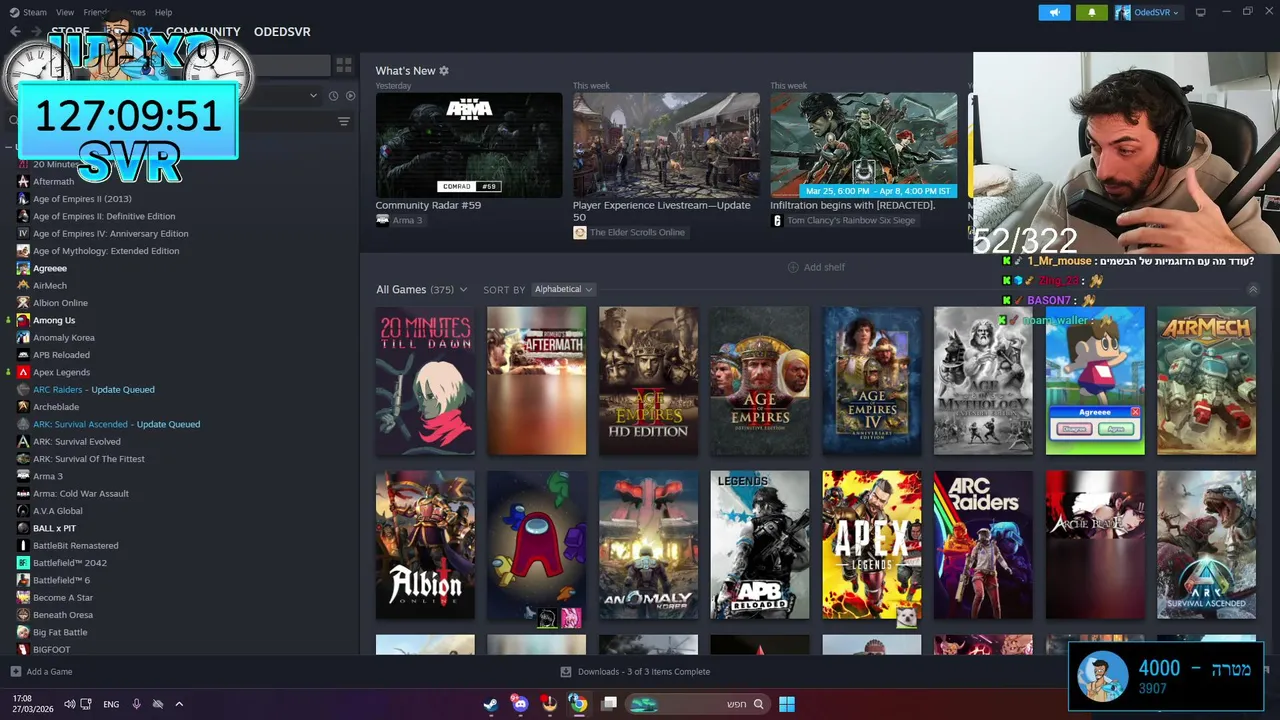Open Infiltration begins with [REDACTED] news

[x=863, y=146]
